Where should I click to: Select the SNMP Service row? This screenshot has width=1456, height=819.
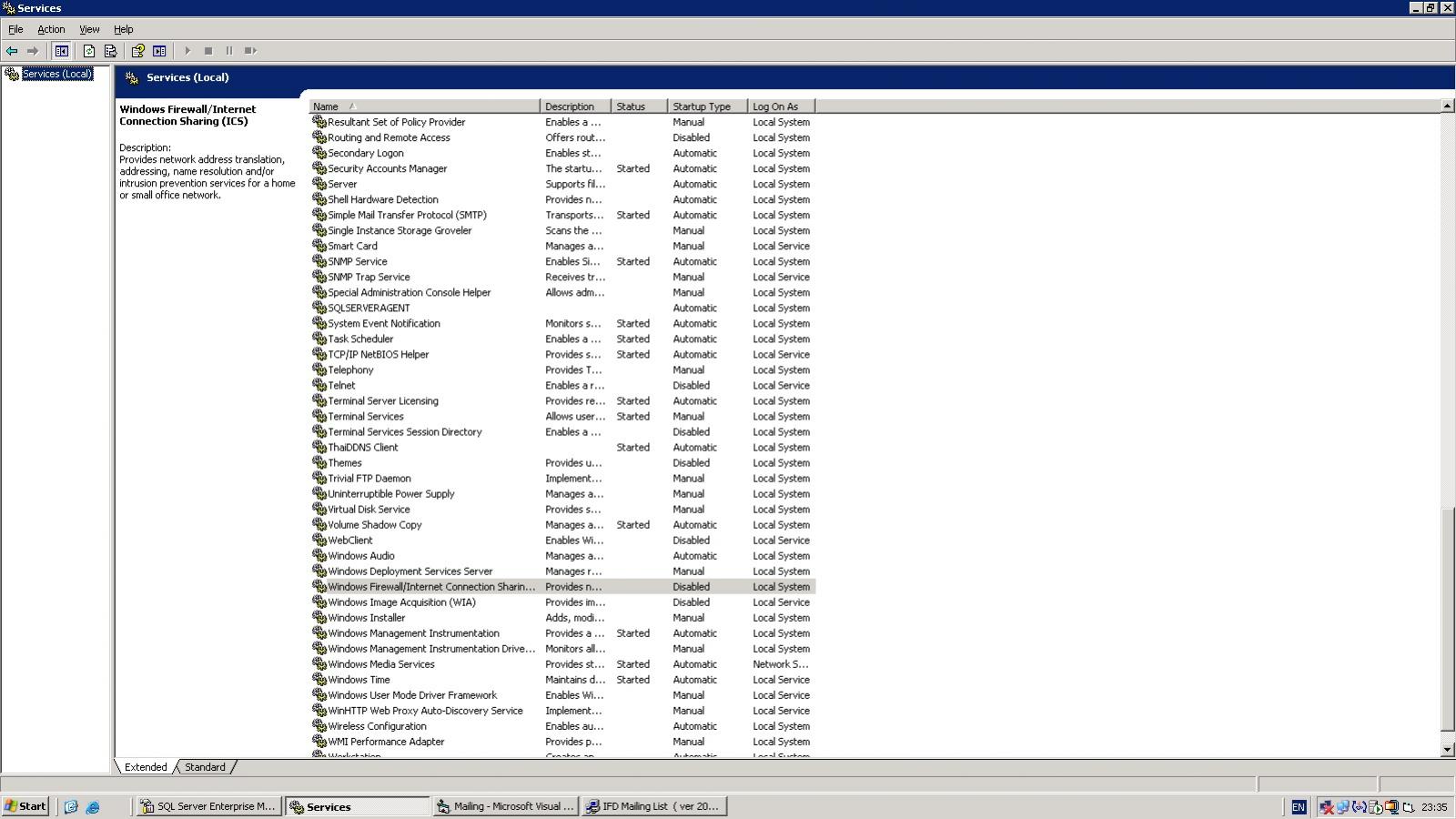tap(562, 261)
